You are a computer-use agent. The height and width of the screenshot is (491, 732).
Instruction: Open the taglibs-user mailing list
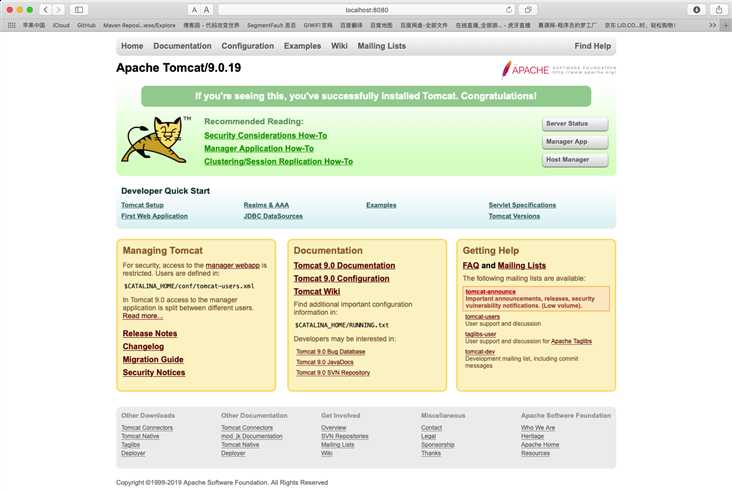(480, 334)
